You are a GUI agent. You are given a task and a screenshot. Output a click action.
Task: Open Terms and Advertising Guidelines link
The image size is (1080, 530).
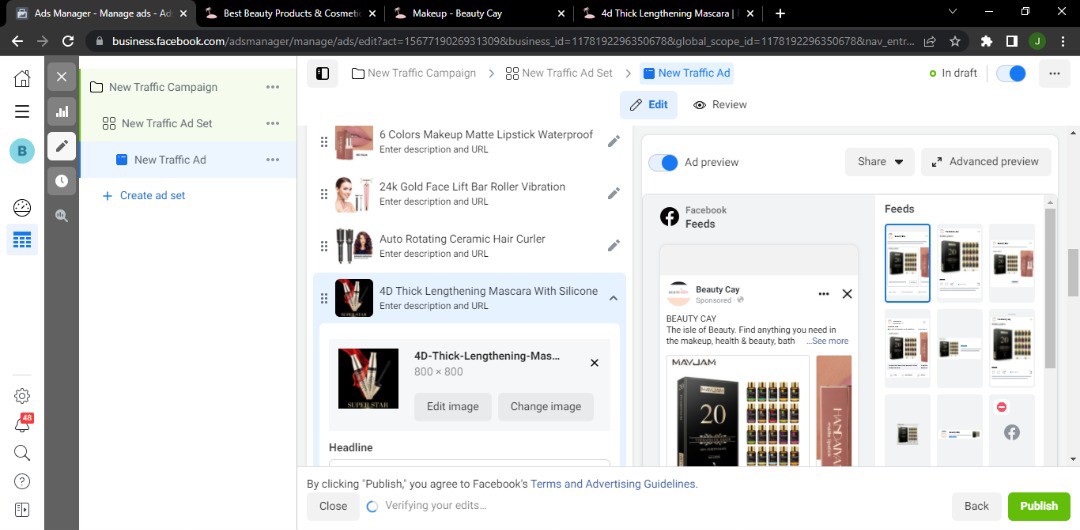point(613,484)
